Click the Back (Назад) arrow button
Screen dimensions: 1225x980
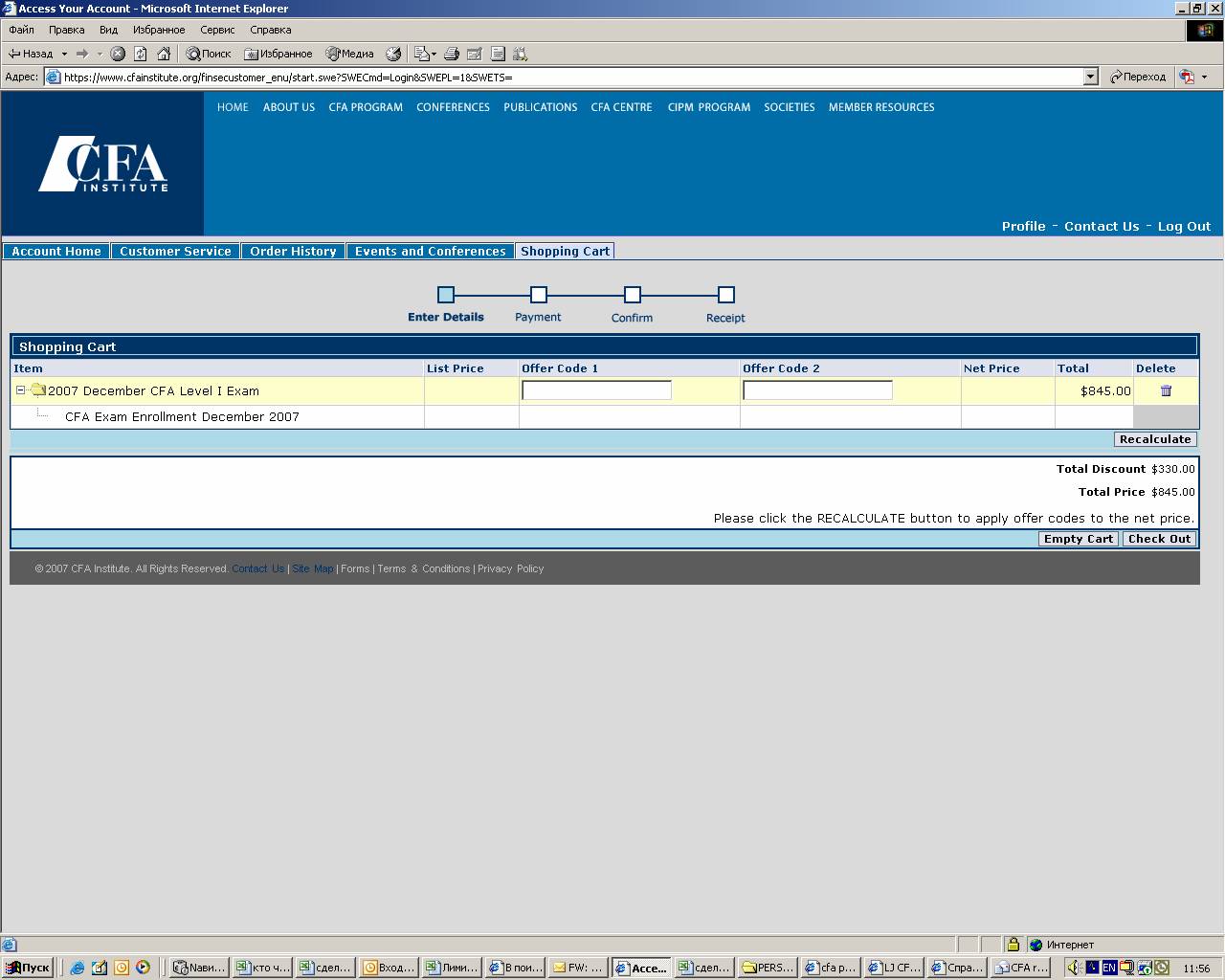point(31,54)
